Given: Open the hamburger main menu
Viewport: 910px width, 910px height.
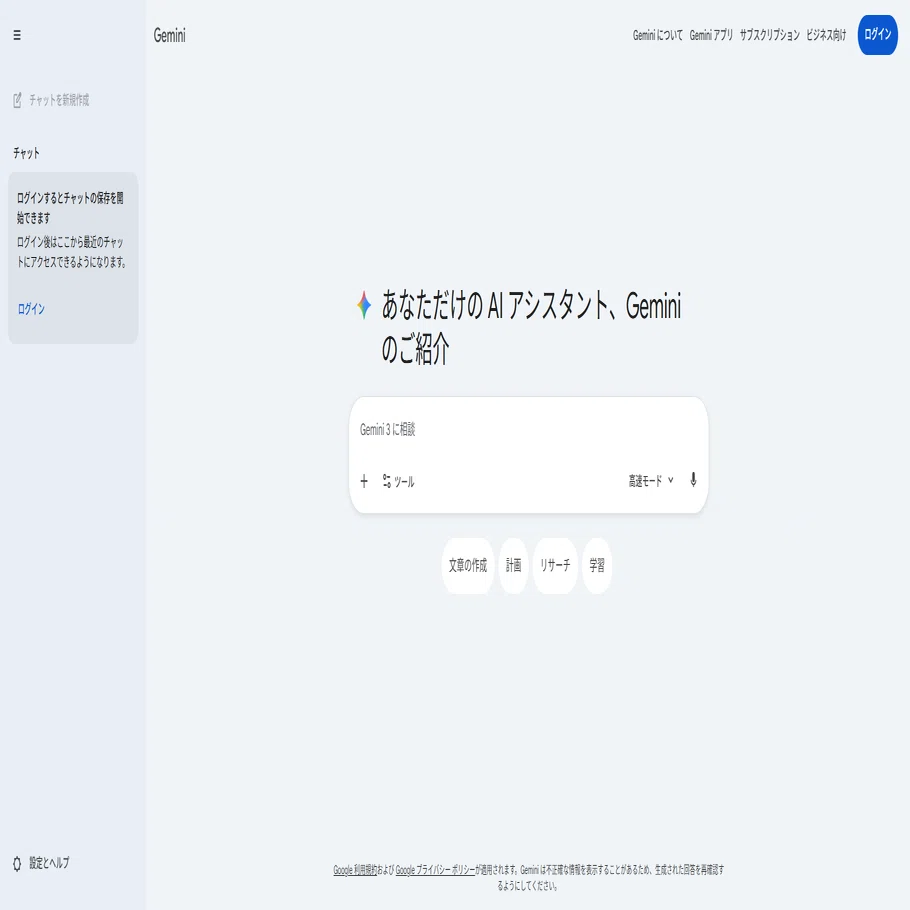Looking at the screenshot, I should click(x=17, y=35).
